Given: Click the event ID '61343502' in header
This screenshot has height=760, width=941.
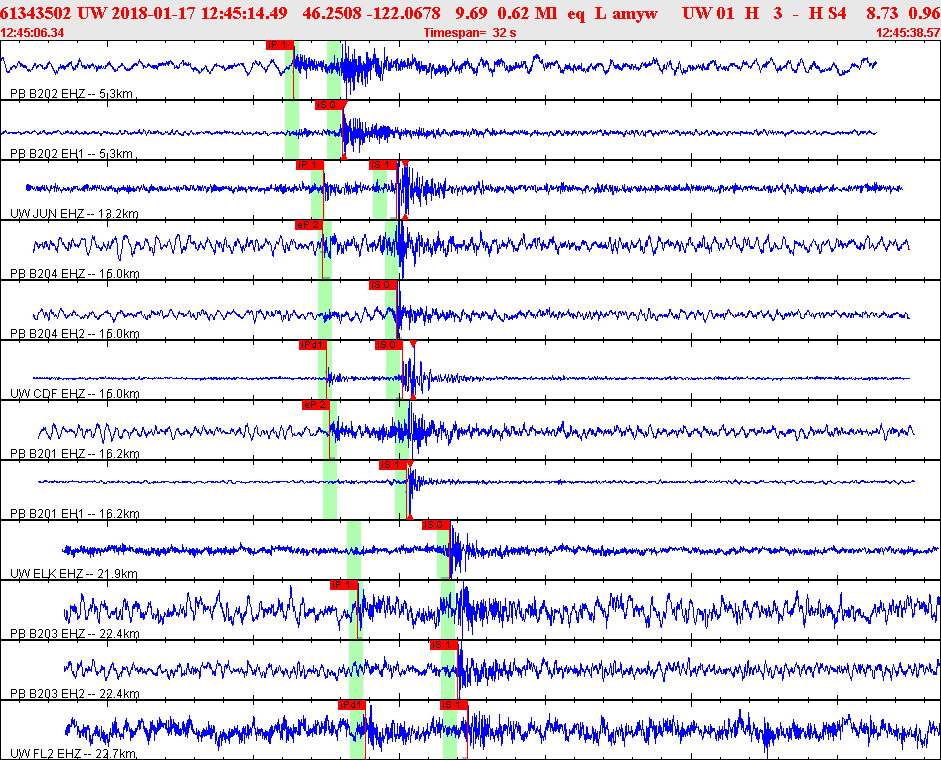Looking at the screenshot, I should click(x=35, y=13).
